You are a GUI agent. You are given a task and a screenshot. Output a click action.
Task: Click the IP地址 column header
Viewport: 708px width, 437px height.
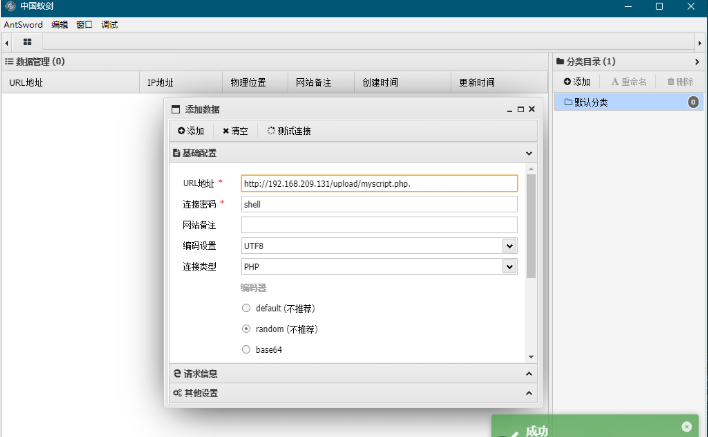point(181,83)
